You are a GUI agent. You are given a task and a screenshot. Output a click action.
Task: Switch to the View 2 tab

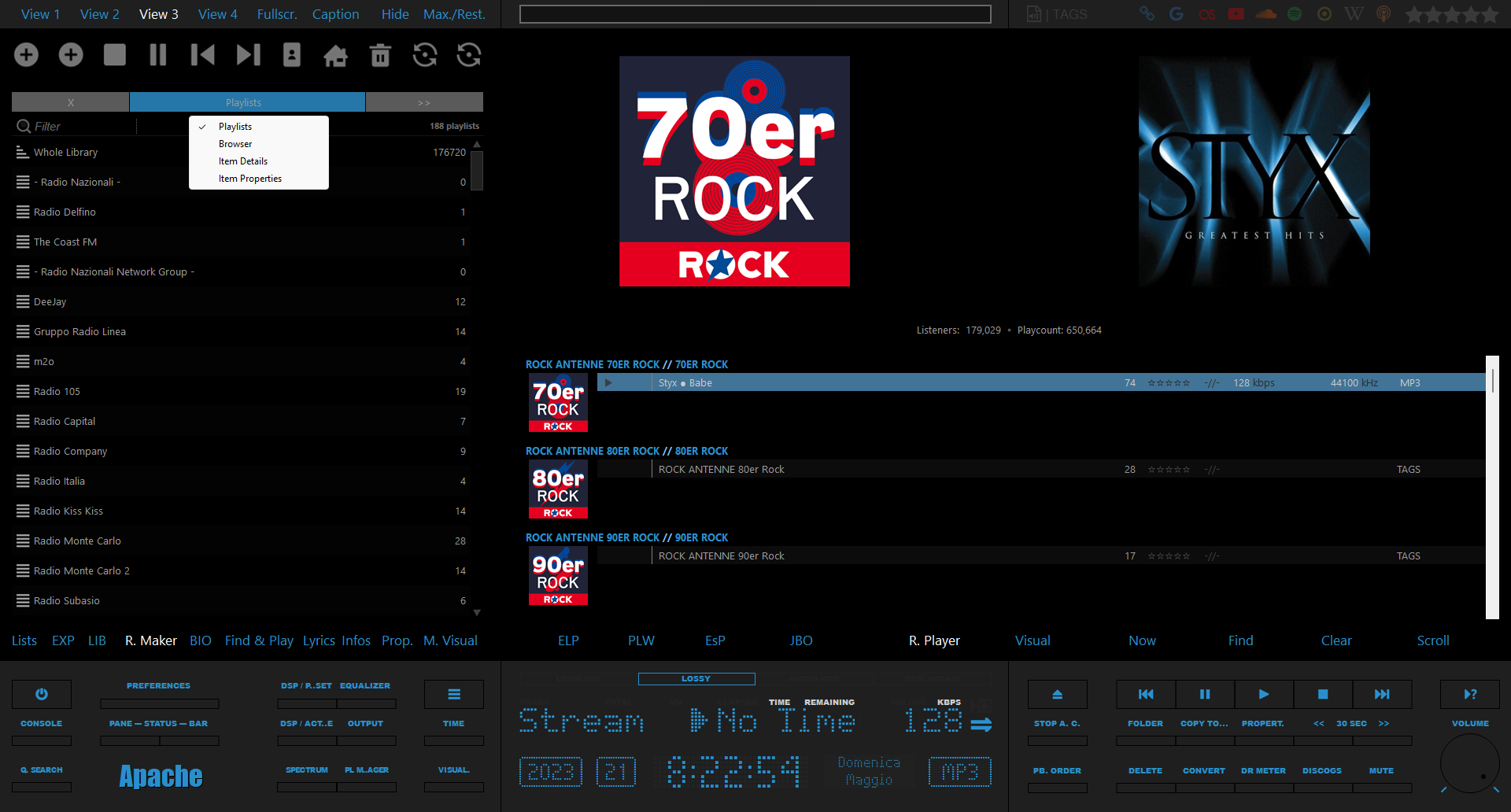coord(100,14)
